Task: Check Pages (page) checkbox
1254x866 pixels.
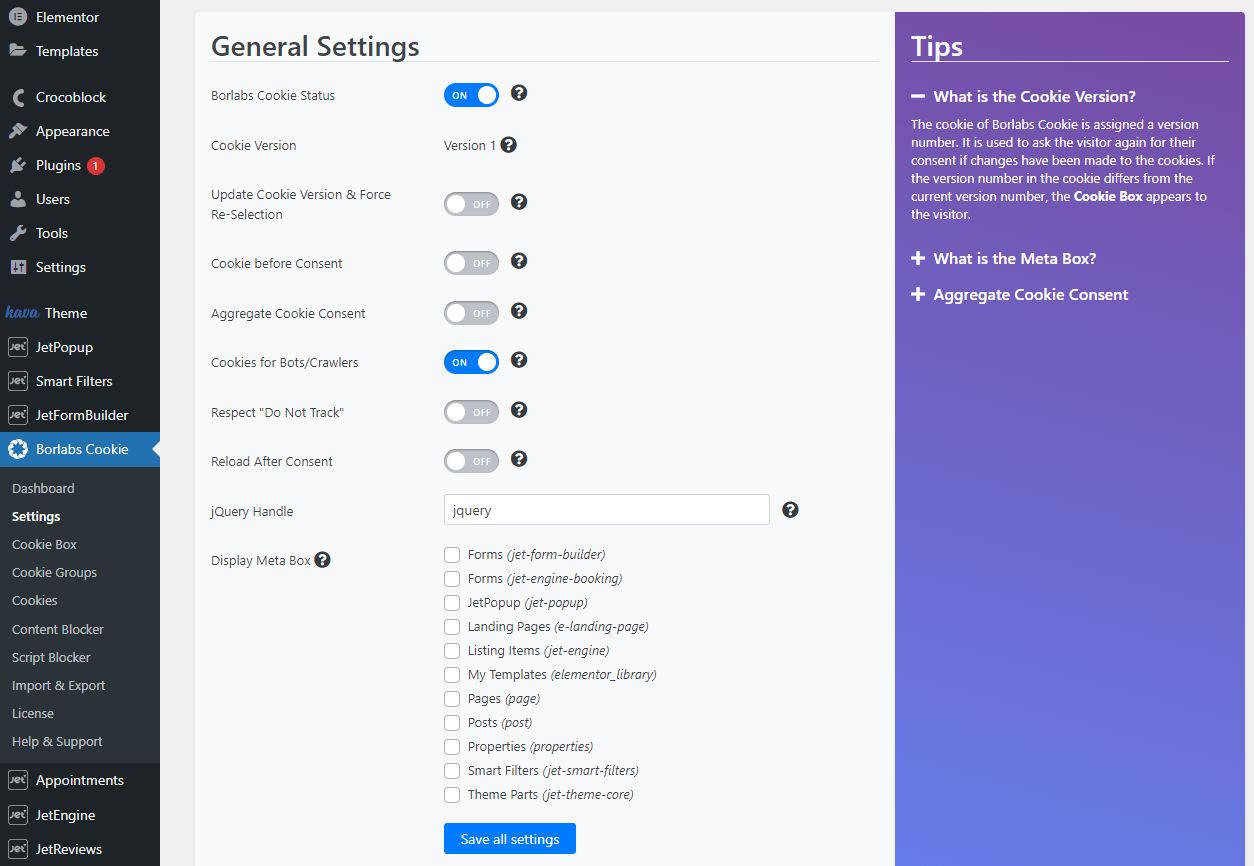Action: [452, 699]
